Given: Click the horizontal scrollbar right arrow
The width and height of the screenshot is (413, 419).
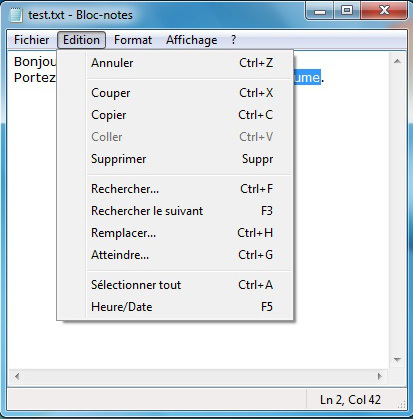Looking at the screenshot, I should [x=380, y=377].
